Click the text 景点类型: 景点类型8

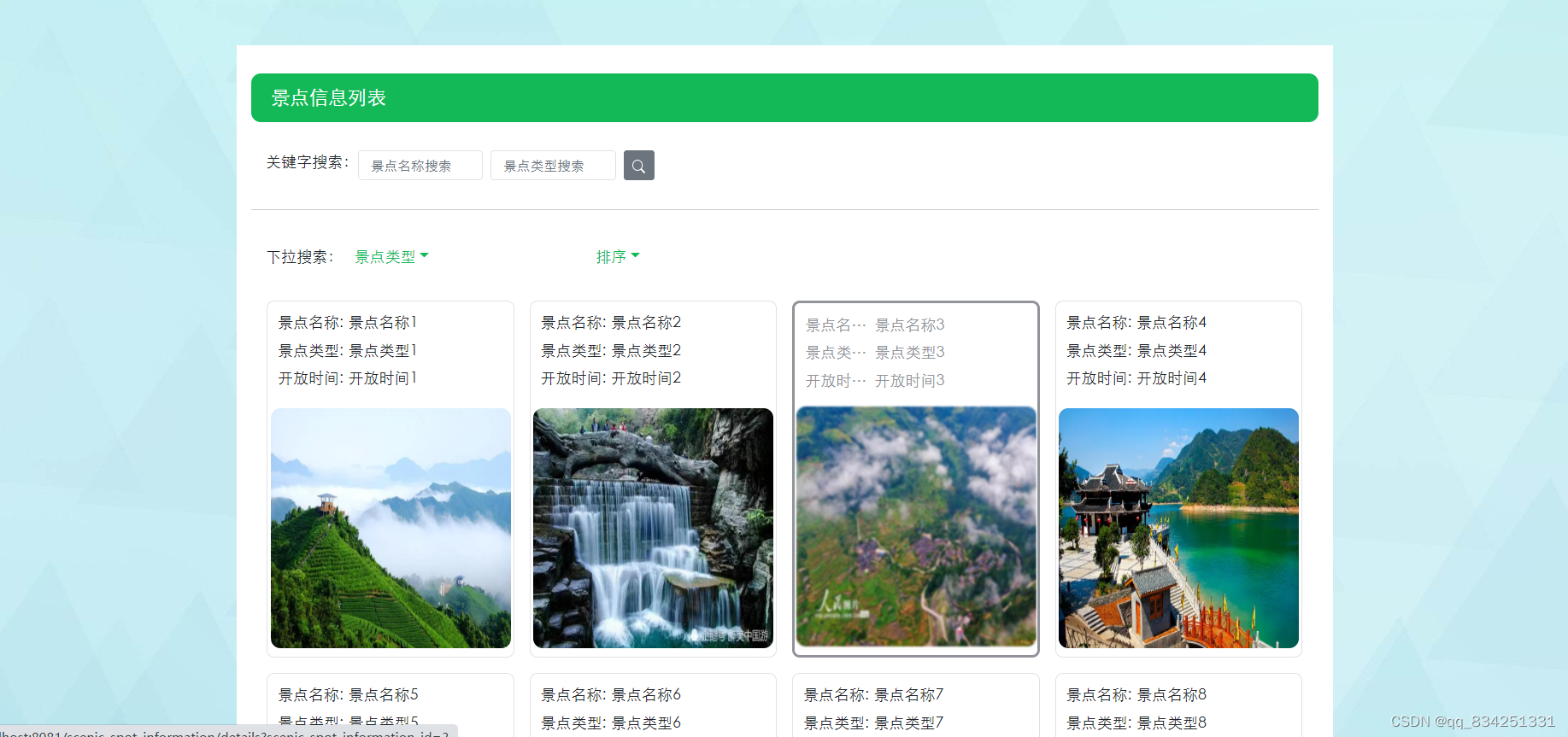tap(1136, 723)
